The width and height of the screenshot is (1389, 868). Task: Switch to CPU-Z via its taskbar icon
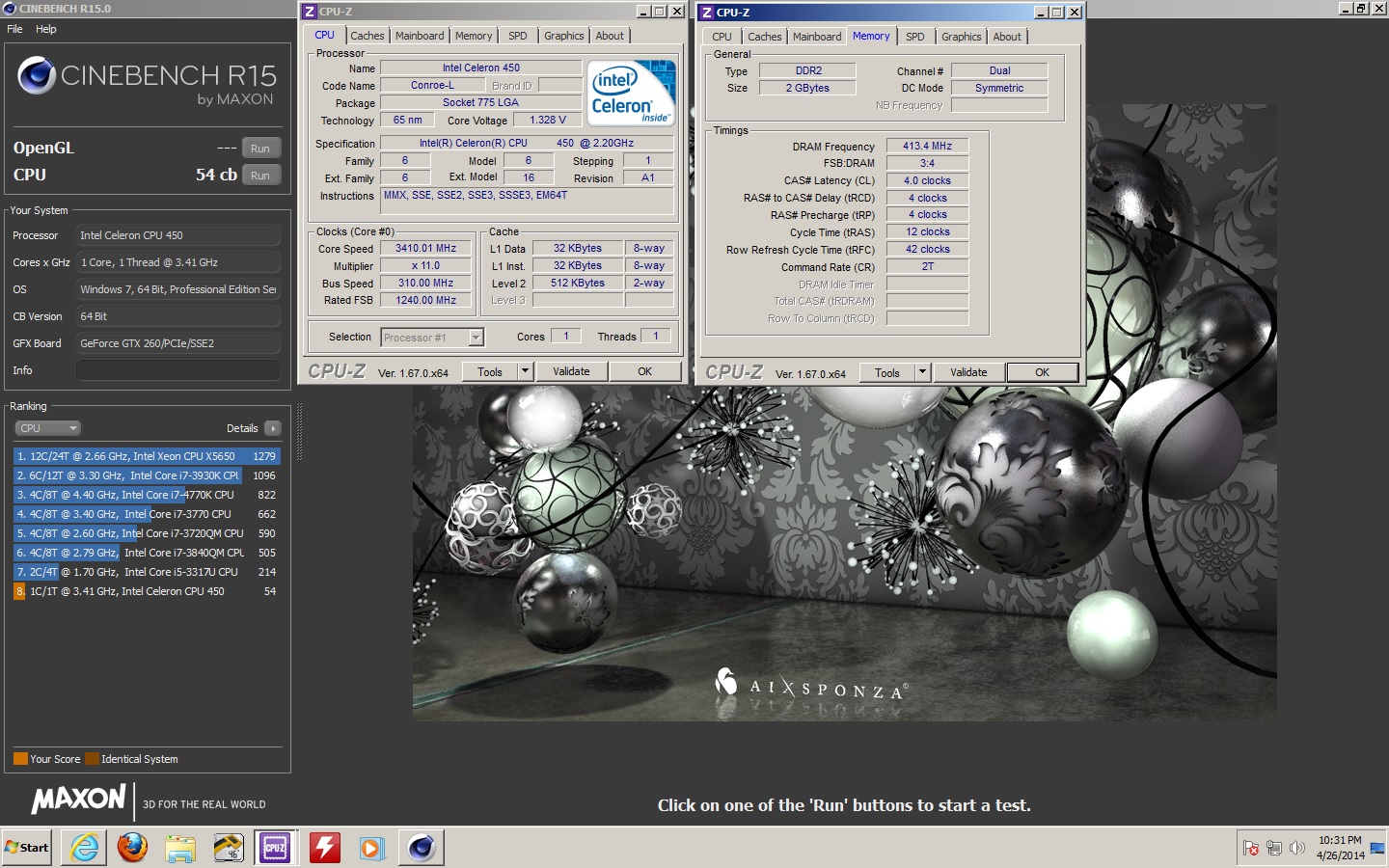point(276,848)
